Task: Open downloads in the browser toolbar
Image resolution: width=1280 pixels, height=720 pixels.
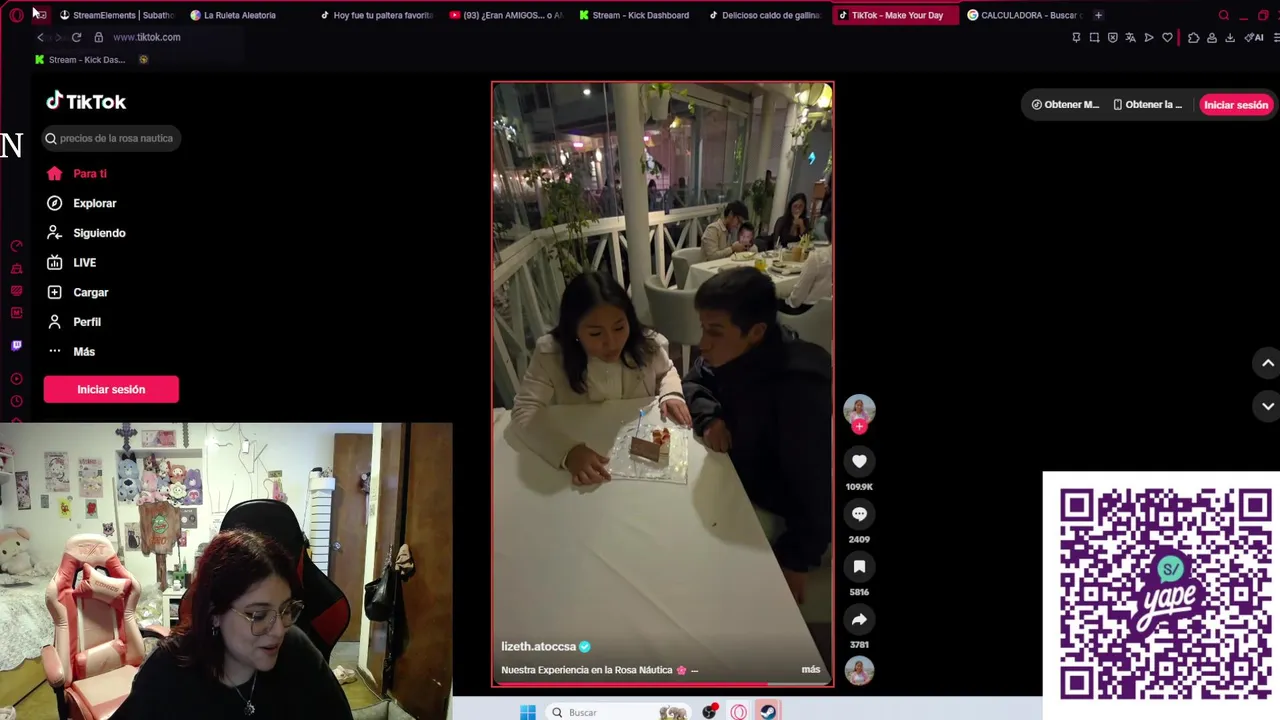Action: tap(1230, 37)
